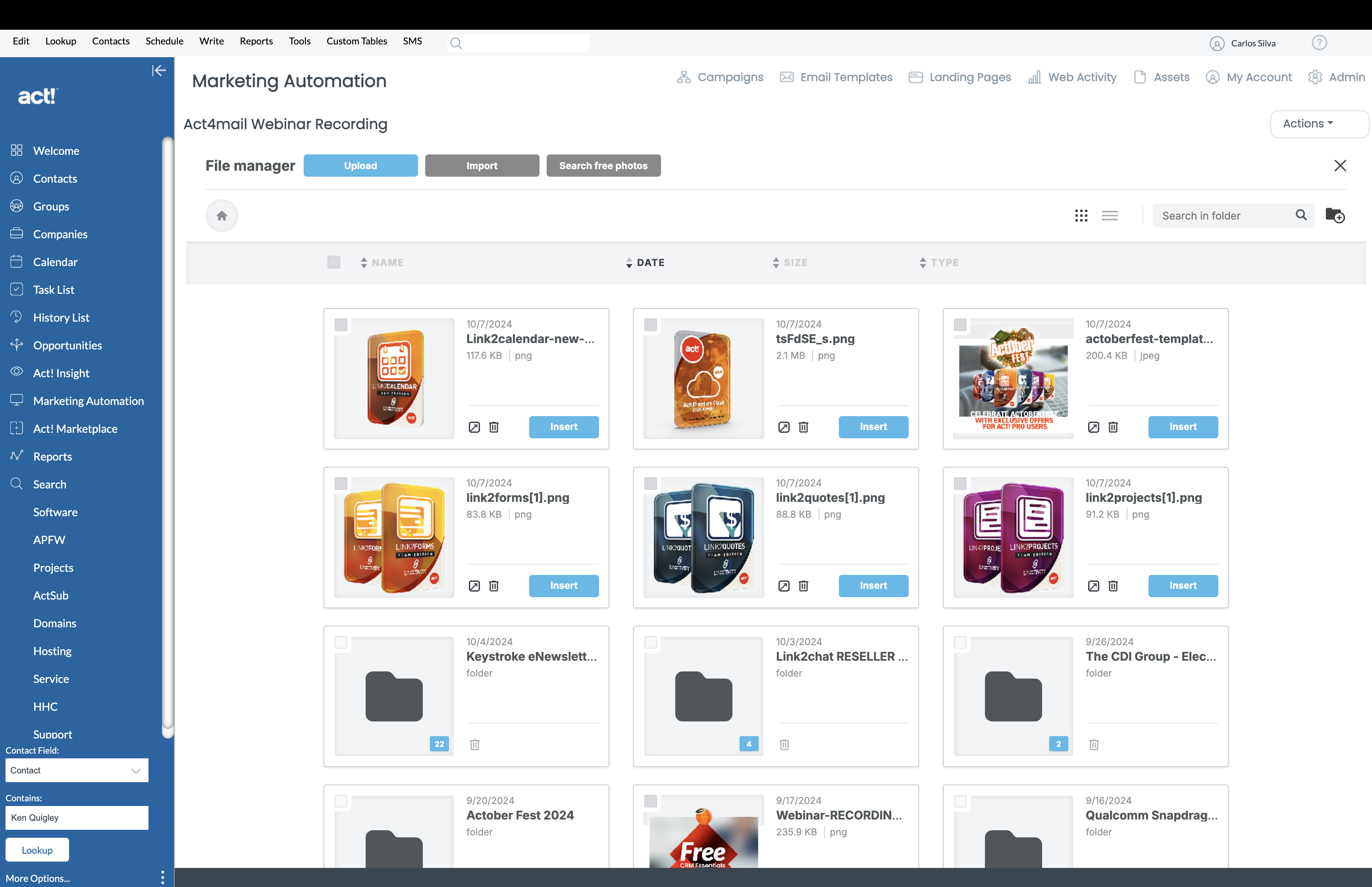Click the Upload button

click(360, 166)
